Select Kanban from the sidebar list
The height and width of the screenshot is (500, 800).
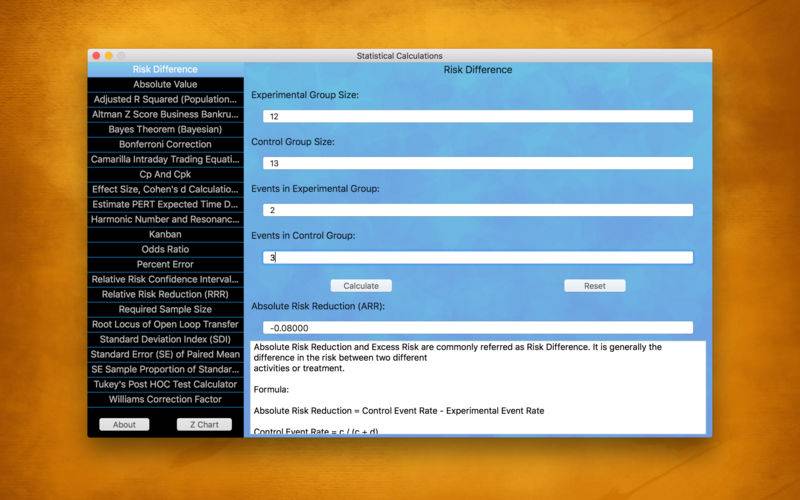coord(165,234)
